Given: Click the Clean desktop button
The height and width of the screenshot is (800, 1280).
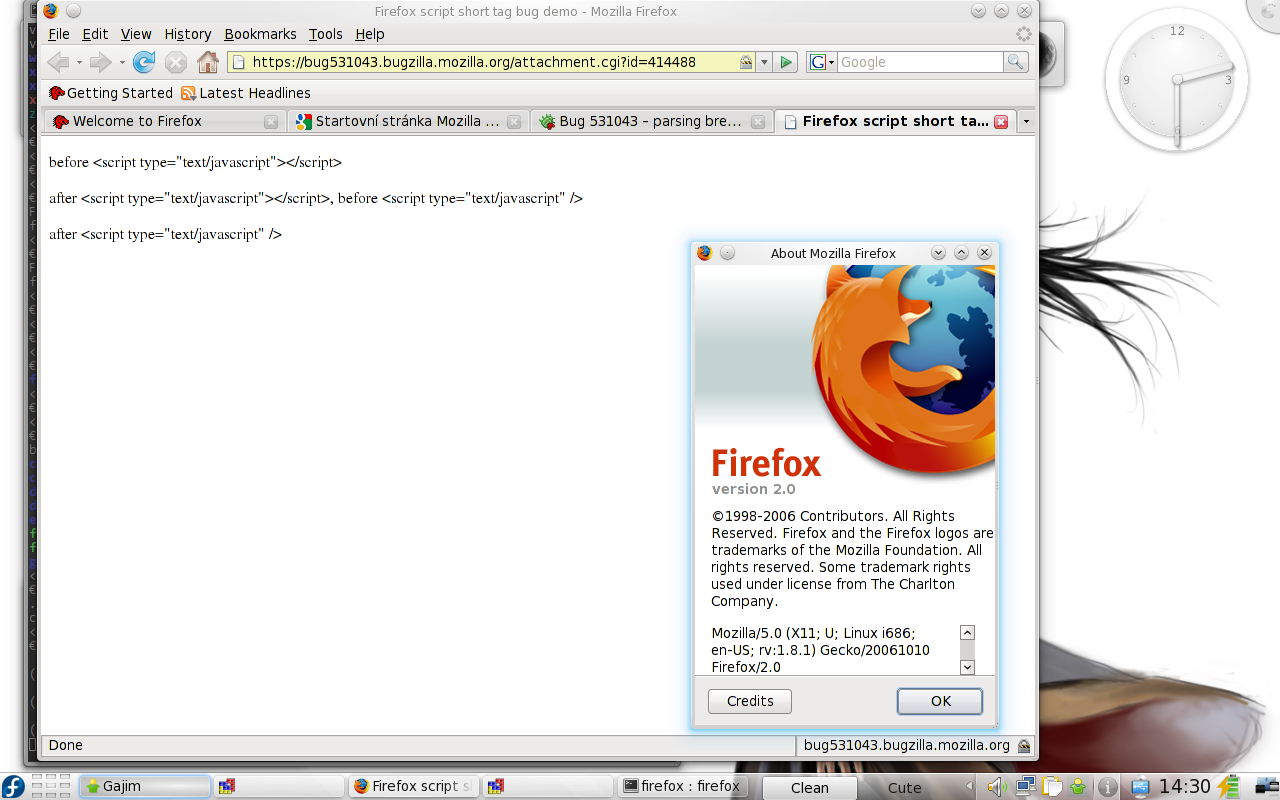Looking at the screenshot, I should (809, 788).
